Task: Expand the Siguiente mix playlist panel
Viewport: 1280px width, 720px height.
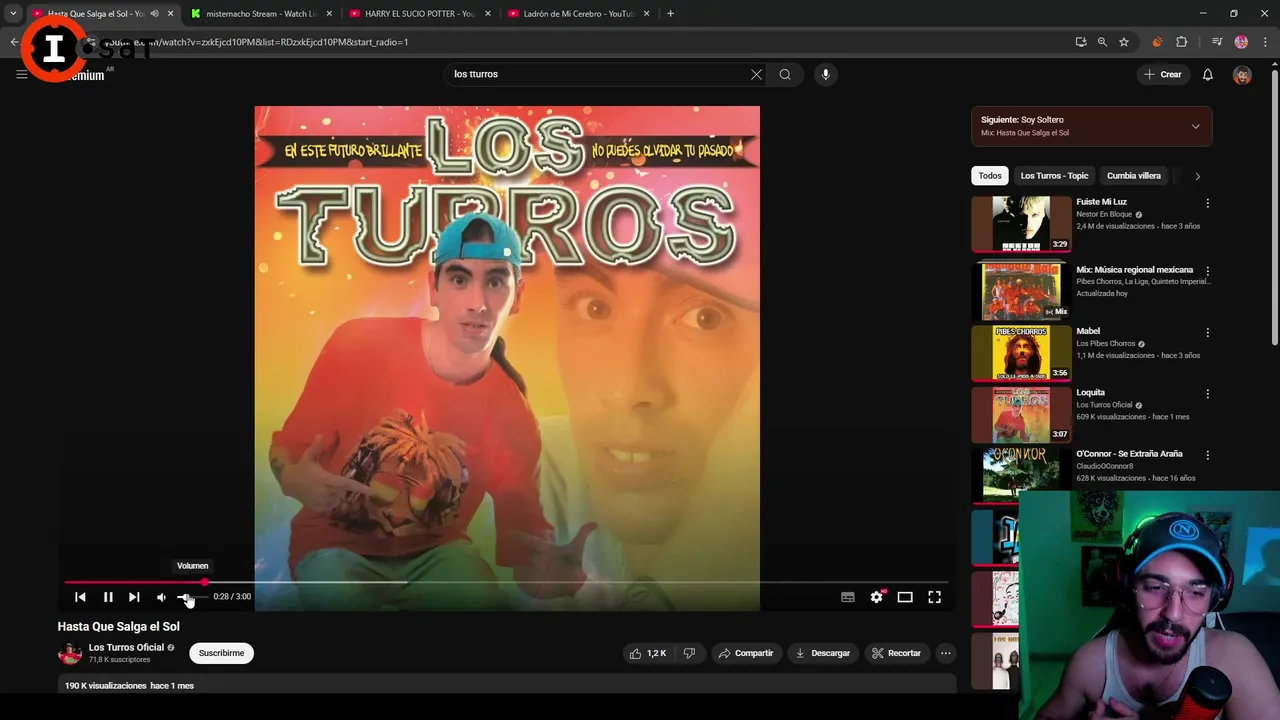Action: pos(1195,126)
